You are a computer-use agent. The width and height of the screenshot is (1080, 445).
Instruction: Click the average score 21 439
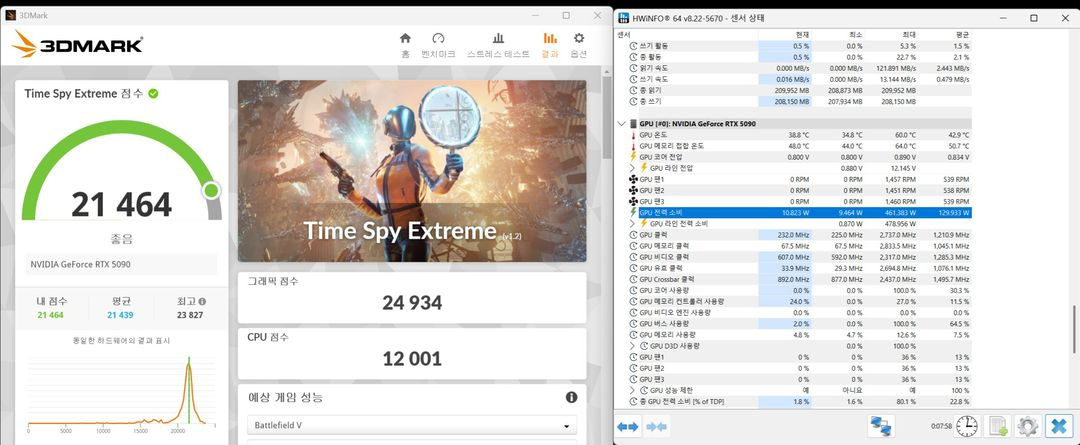[121, 315]
